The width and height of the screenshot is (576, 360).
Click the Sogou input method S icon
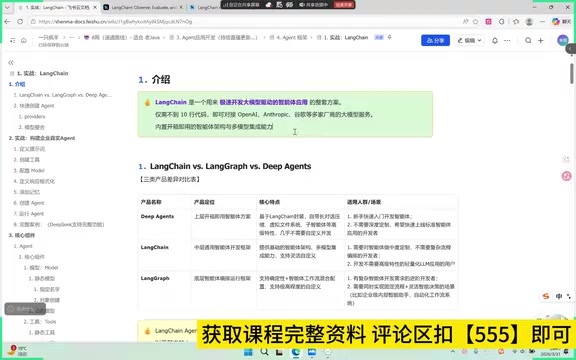(546, 296)
